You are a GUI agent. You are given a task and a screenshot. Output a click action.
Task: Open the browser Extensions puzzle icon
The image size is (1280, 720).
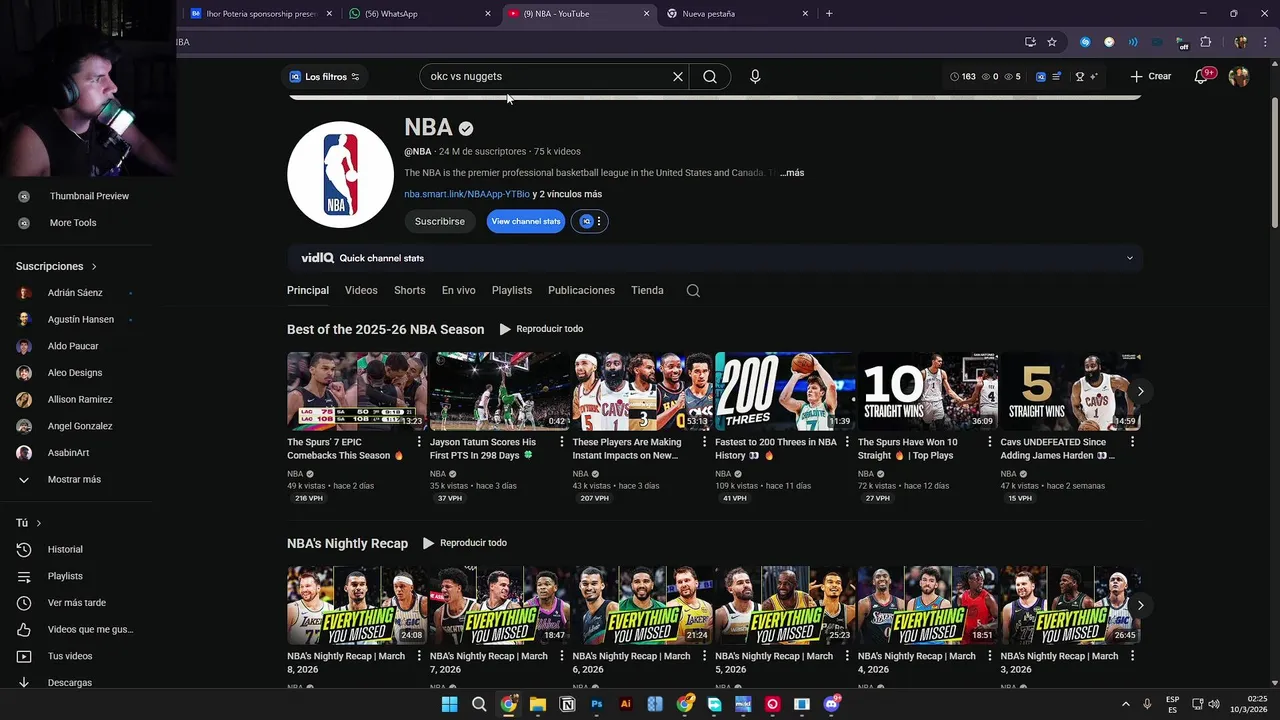1206,42
